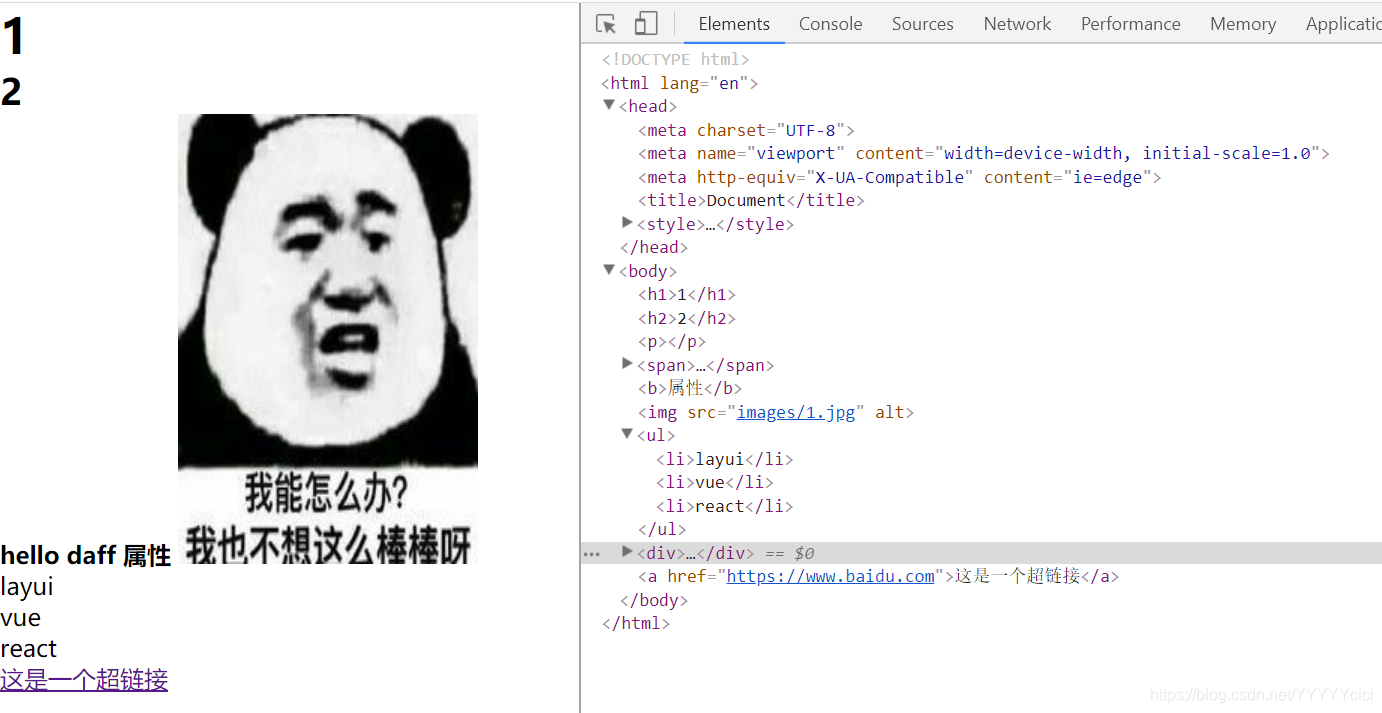
Task: Open the Sources tab
Action: pyautogui.click(x=922, y=24)
